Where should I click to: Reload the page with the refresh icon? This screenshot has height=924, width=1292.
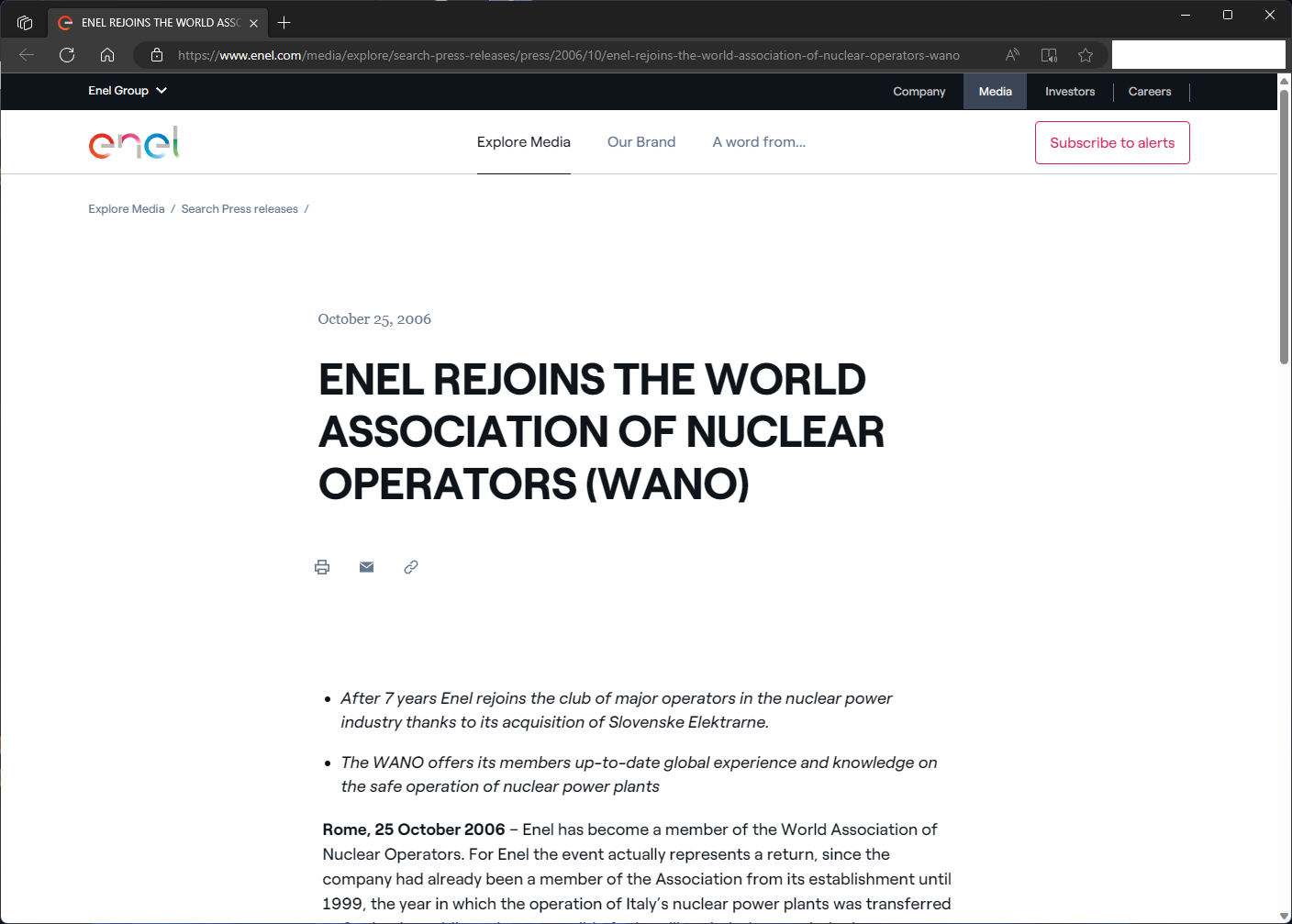(67, 55)
